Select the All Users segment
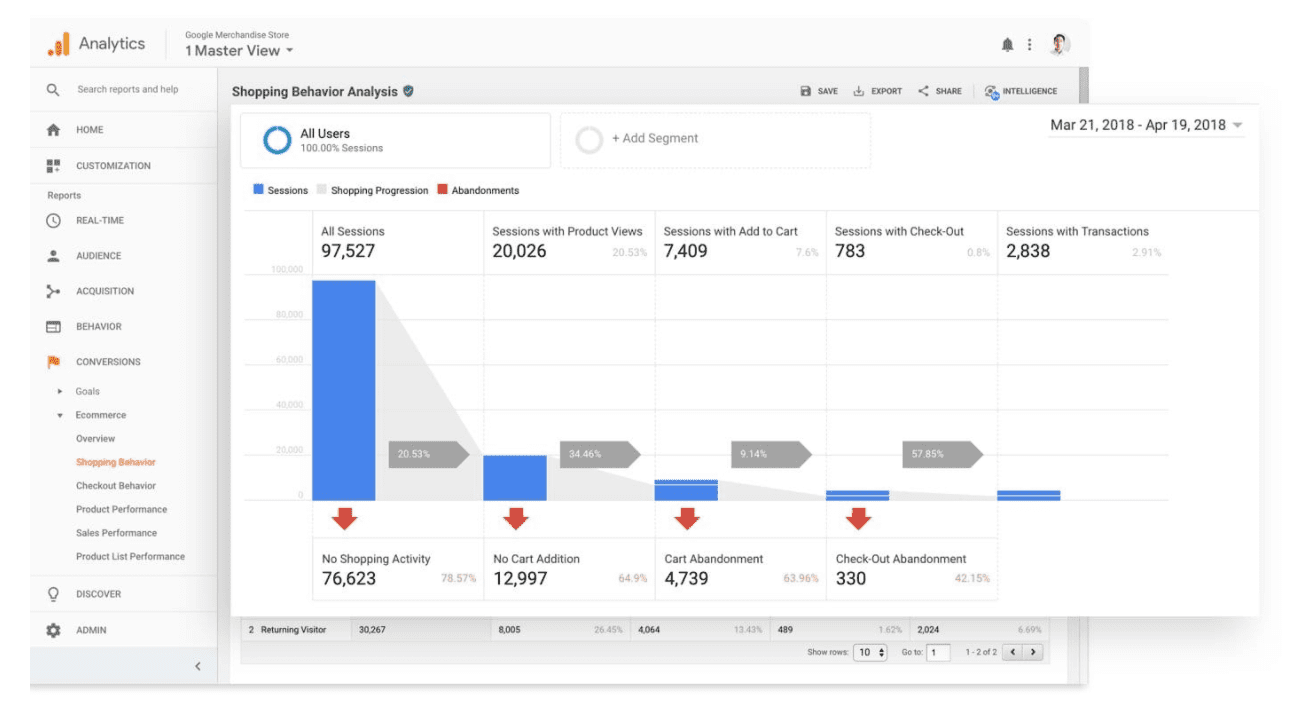The height and width of the screenshot is (704, 1296). (x=395, y=140)
